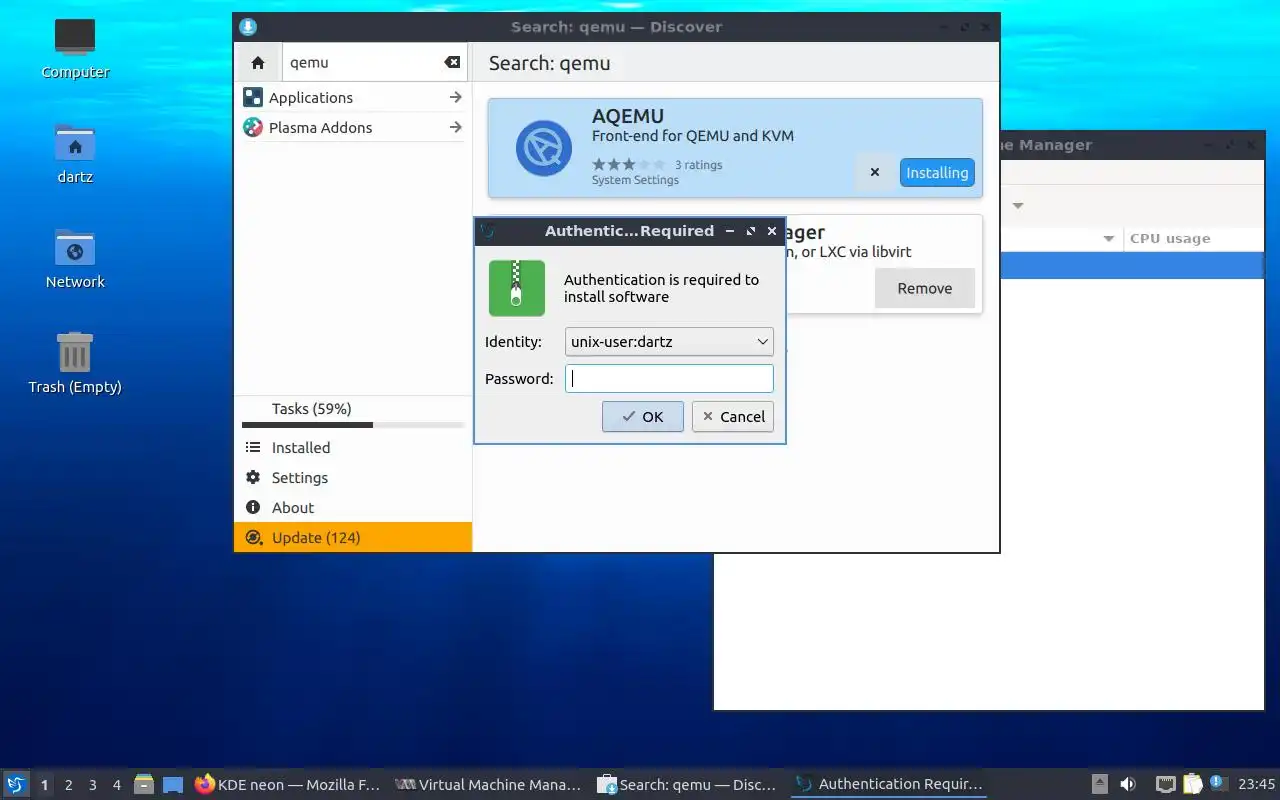
Task: Confirm authentication with OK
Action: pos(643,417)
